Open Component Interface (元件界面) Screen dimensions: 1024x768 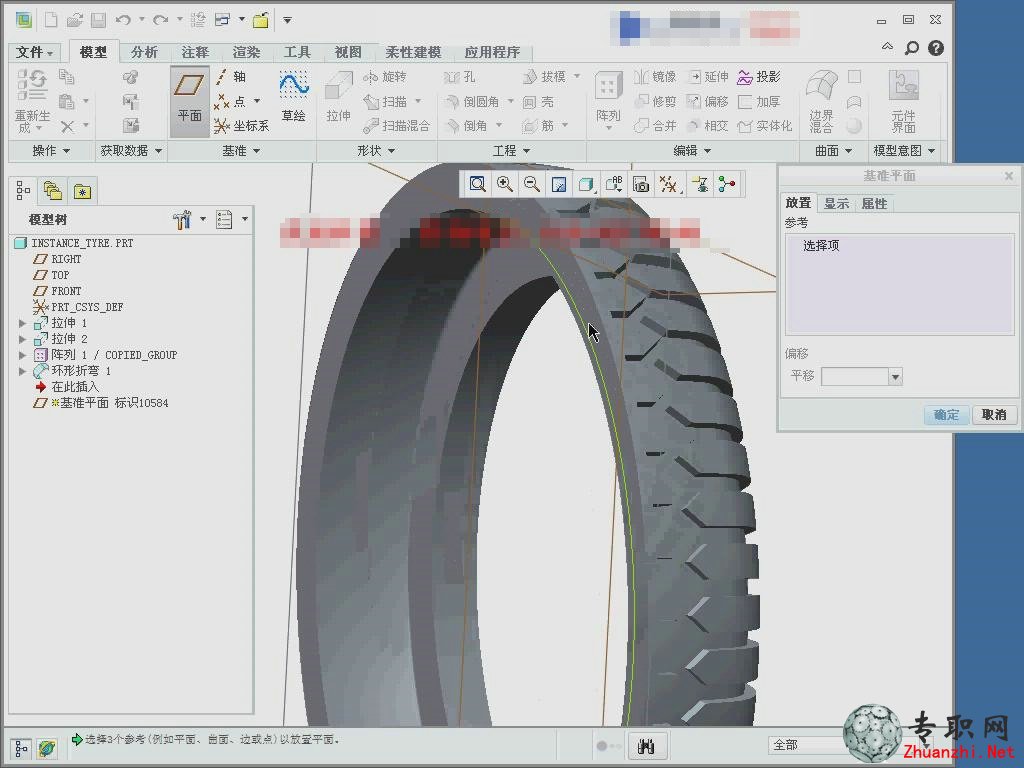904,101
